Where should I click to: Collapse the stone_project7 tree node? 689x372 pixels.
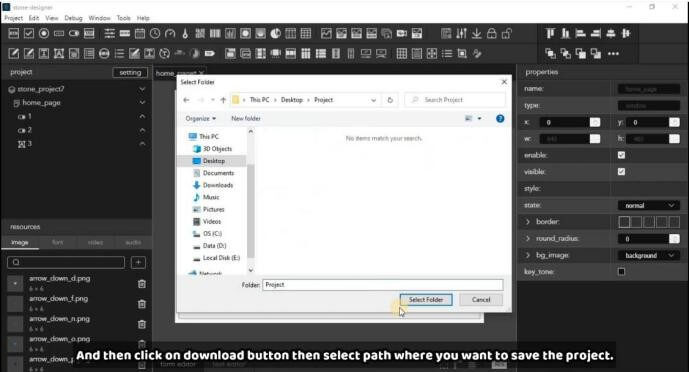point(142,89)
